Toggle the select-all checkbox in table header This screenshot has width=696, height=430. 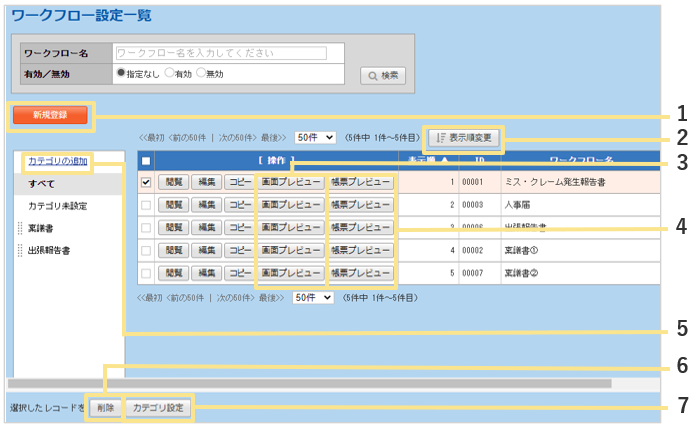[146, 161]
